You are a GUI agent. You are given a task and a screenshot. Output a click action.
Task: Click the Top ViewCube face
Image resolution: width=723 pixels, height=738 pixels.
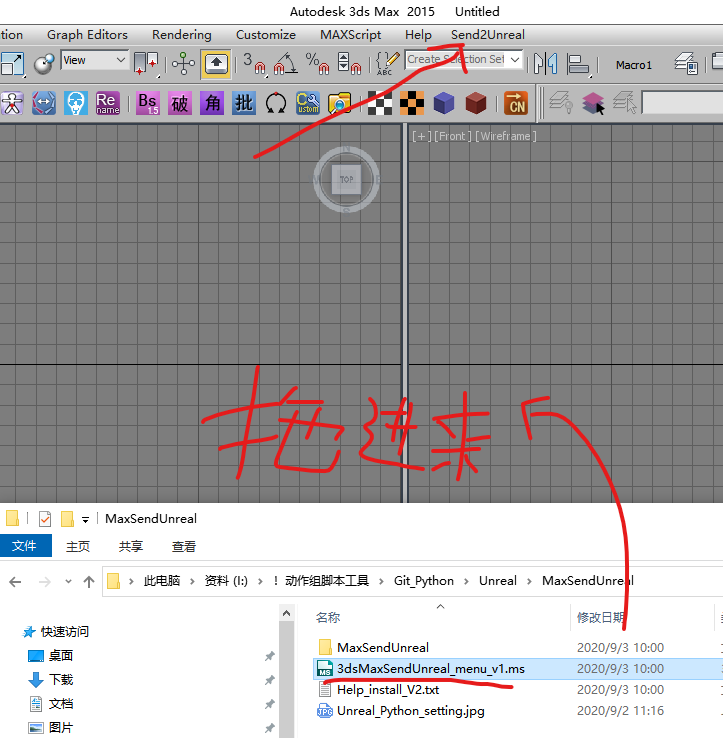[346, 179]
